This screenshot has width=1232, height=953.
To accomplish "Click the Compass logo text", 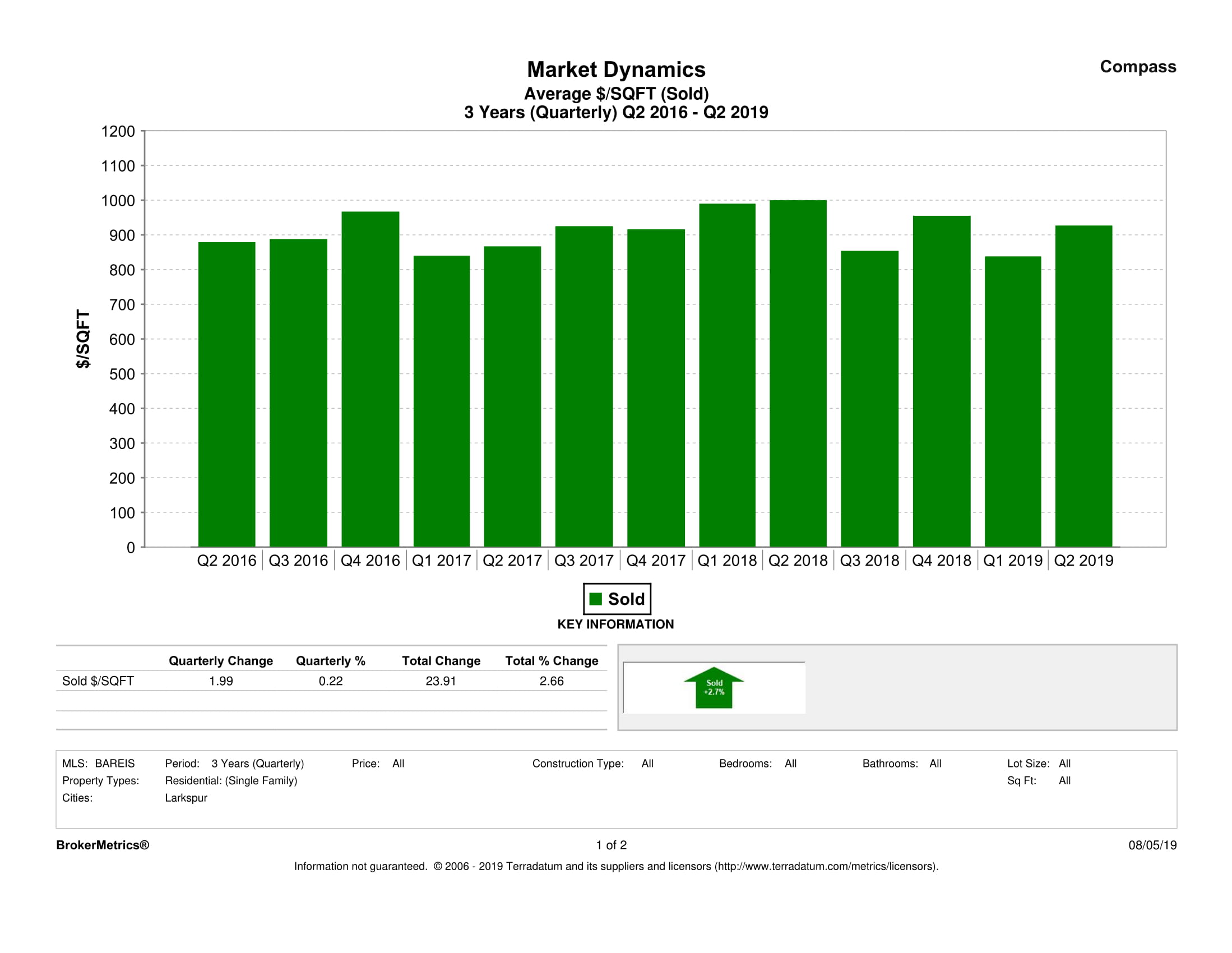I will pyautogui.click(x=1137, y=67).
